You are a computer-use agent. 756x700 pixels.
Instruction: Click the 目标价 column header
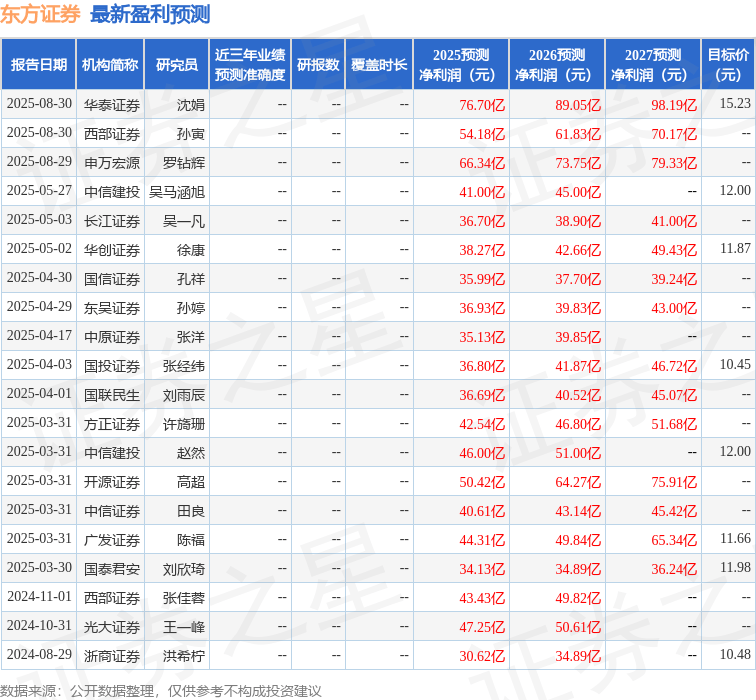(728, 65)
